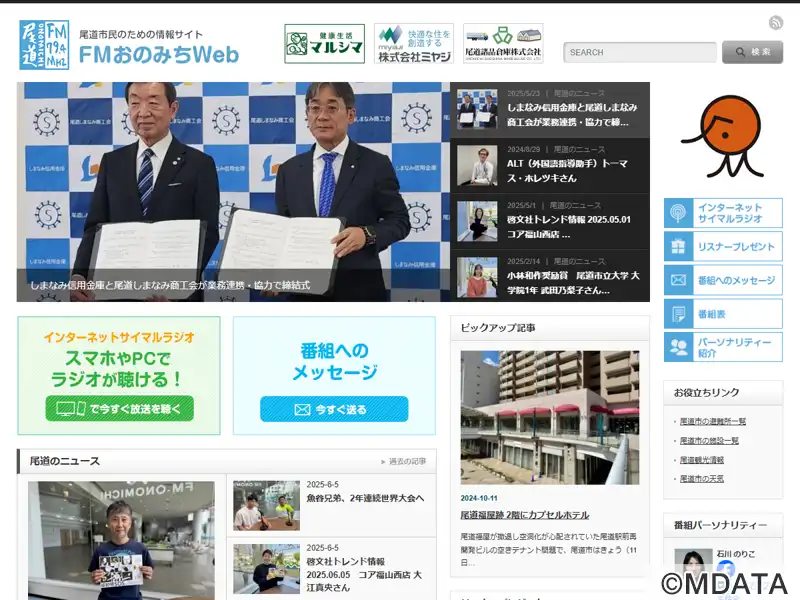Image resolution: width=800 pixels, height=600 pixels.
Task: Click 2024-10-11 pickup article date
Action: click(x=479, y=498)
